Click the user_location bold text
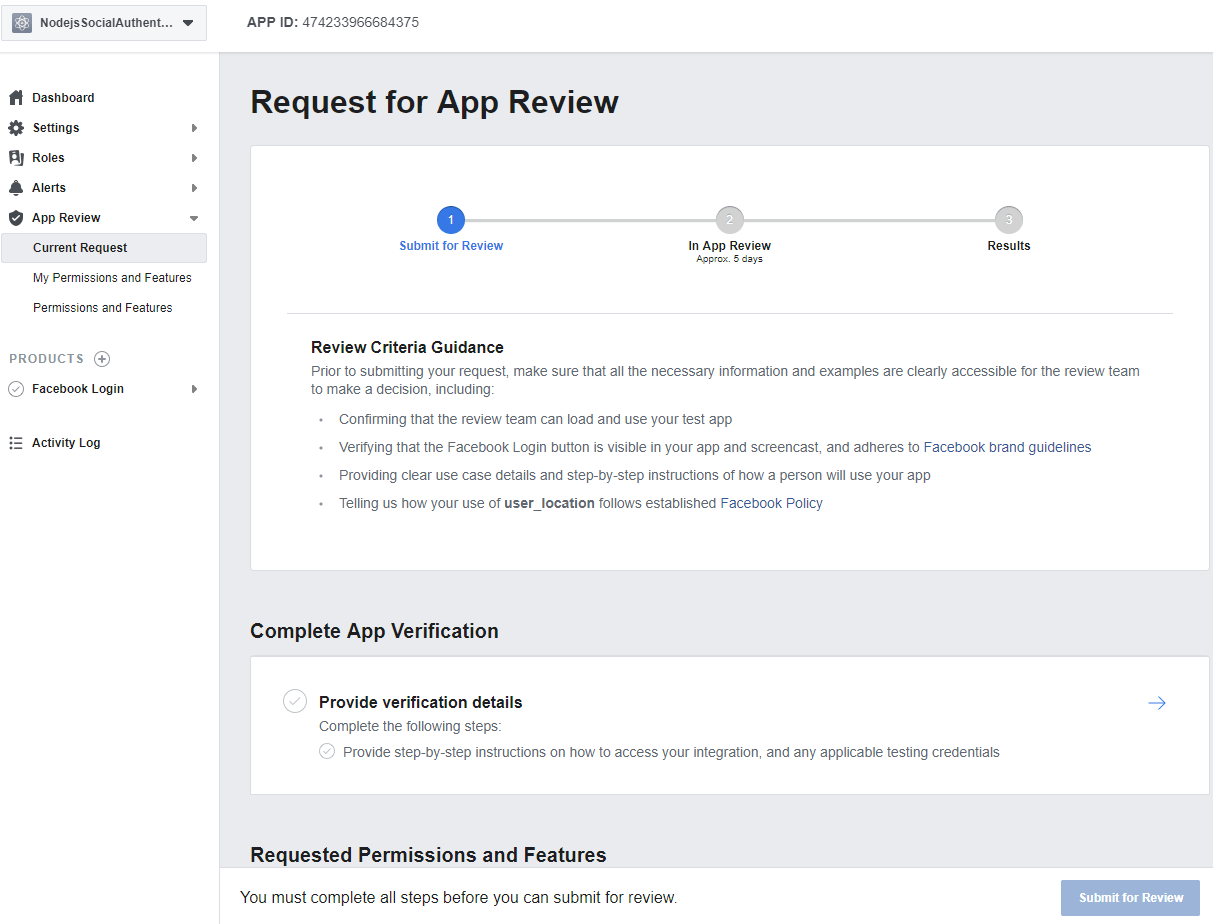 [549, 503]
